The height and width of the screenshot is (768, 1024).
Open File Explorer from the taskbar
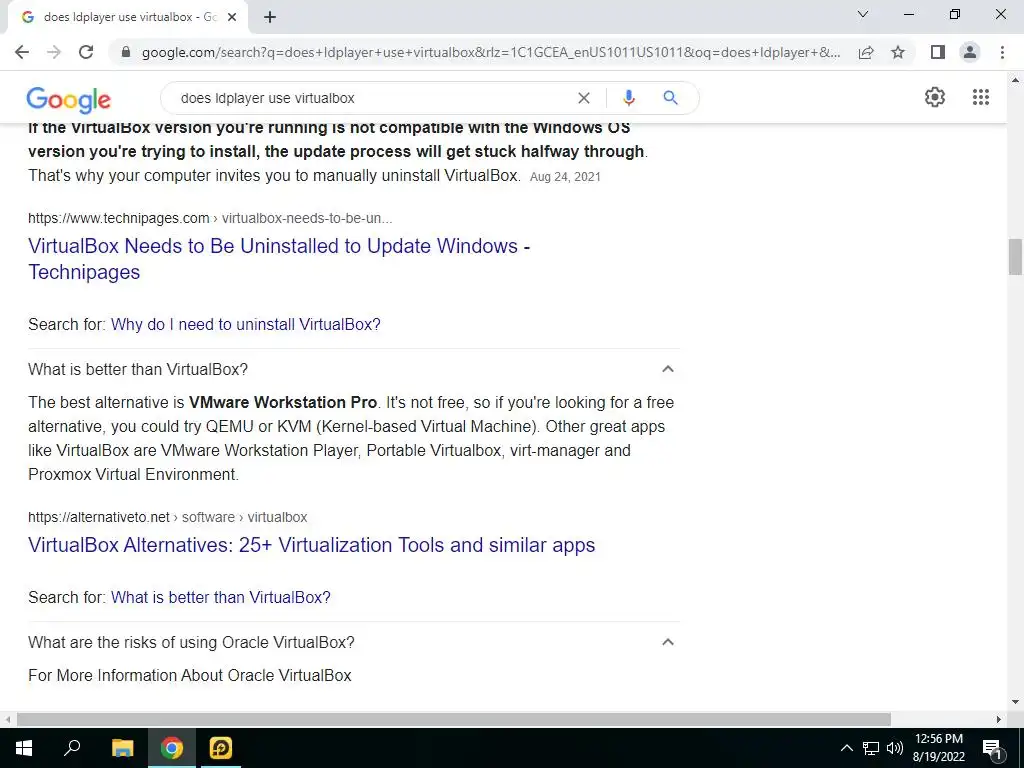(x=122, y=748)
